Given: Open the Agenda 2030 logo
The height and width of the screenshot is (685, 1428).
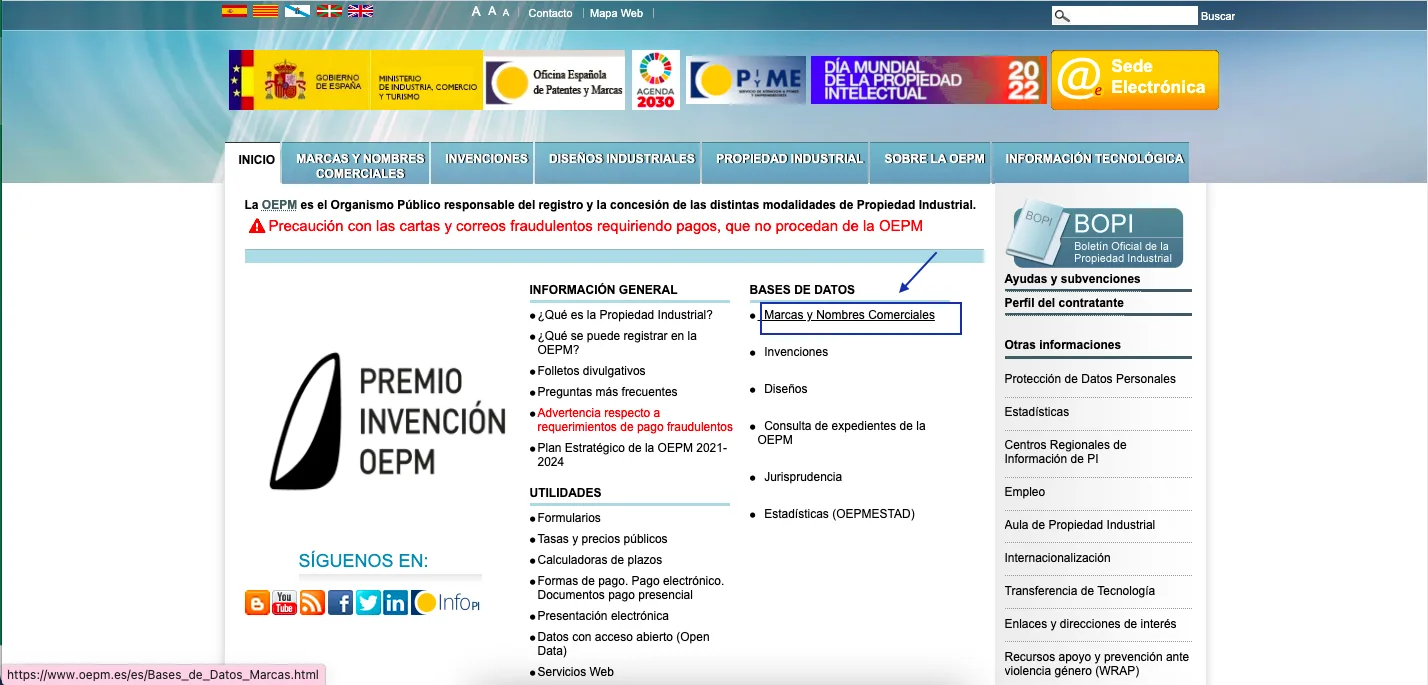Looking at the screenshot, I should (656, 80).
